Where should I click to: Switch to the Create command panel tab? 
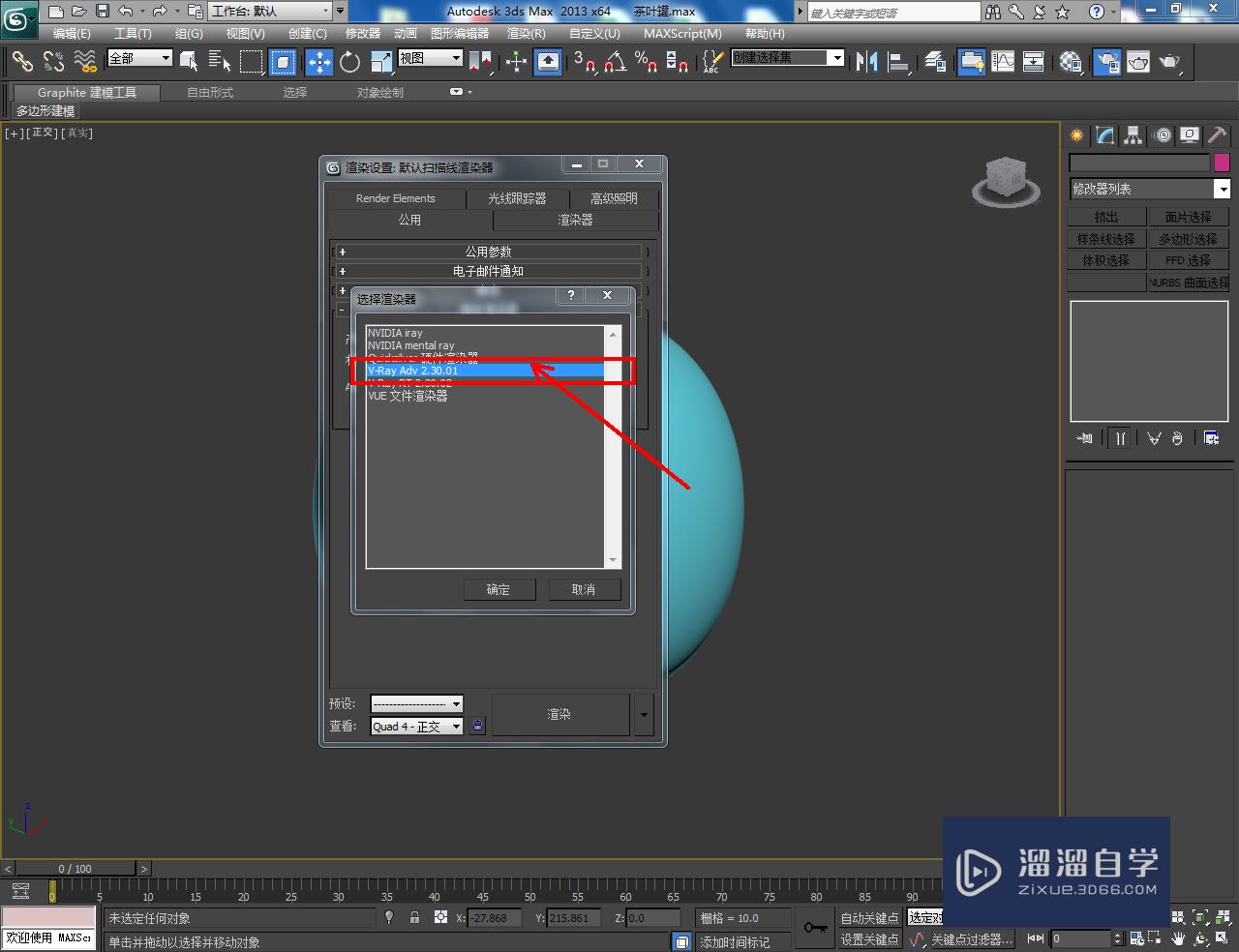click(x=1076, y=135)
